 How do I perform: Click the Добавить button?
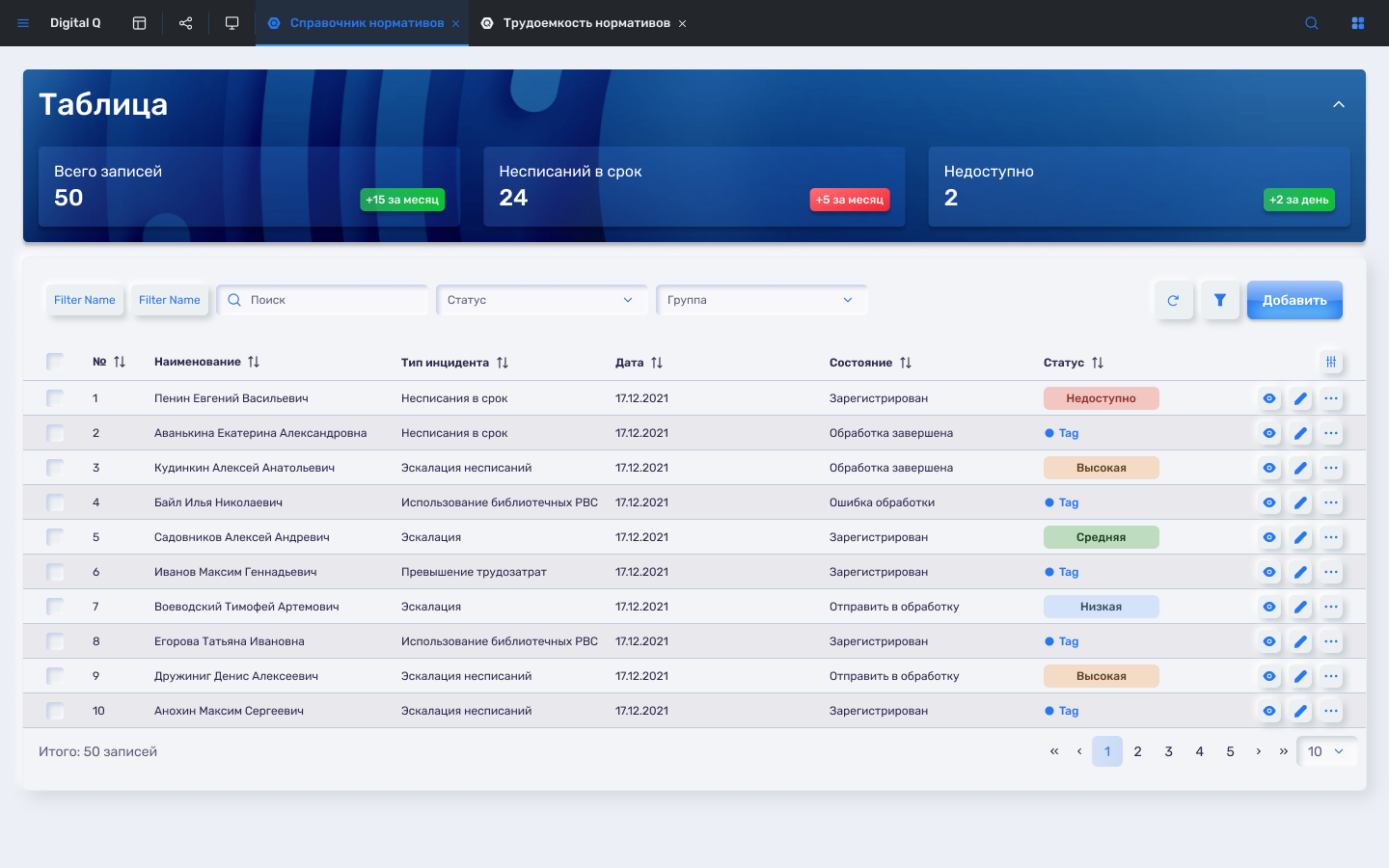[x=1294, y=300]
